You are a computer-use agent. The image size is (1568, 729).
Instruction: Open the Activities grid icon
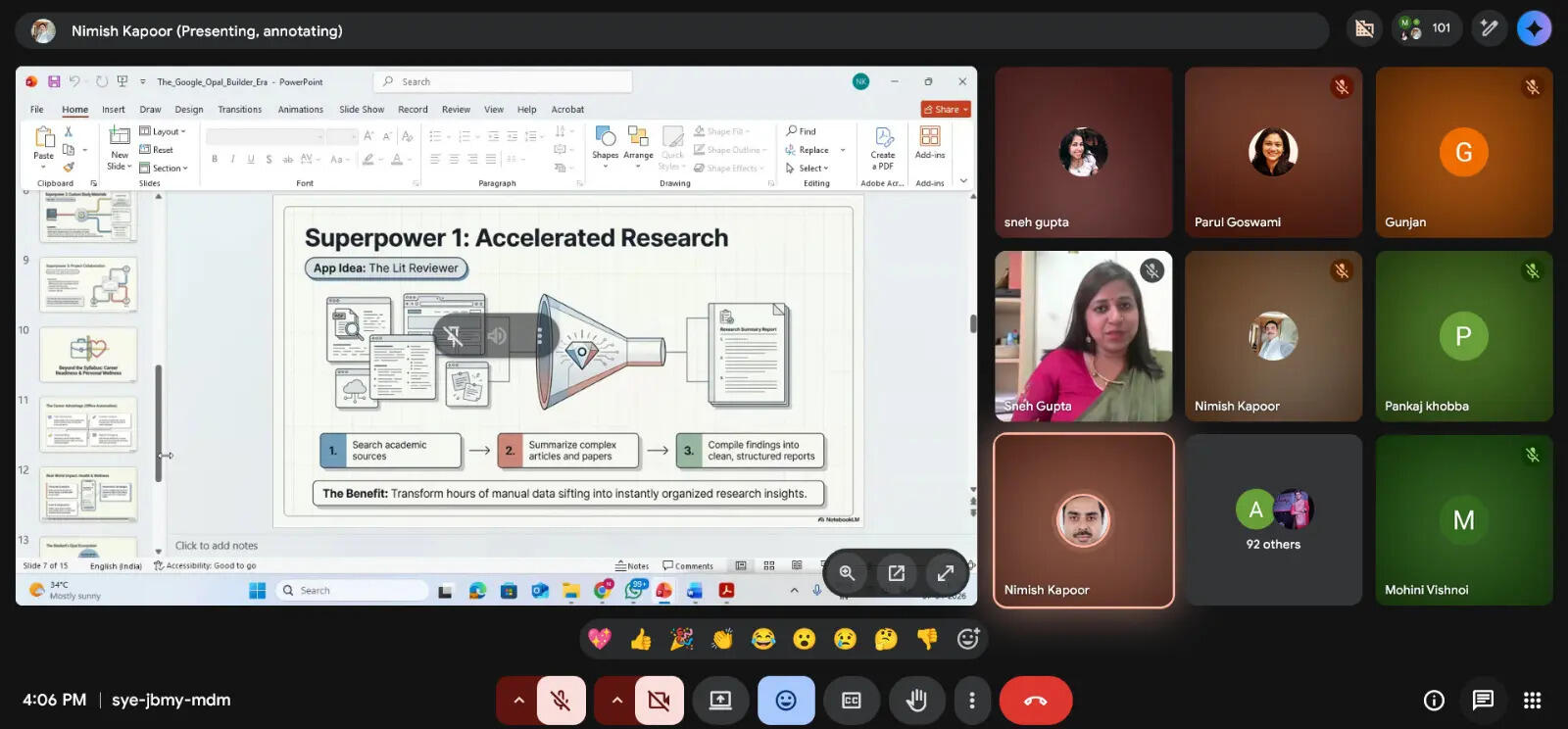pos(1532,700)
